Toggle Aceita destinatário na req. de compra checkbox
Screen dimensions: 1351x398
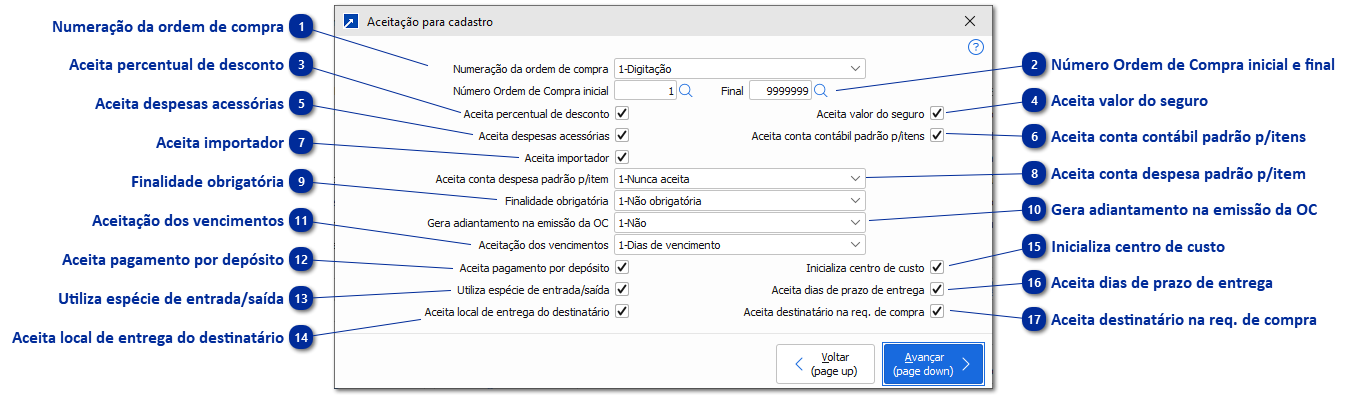pos(937,311)
